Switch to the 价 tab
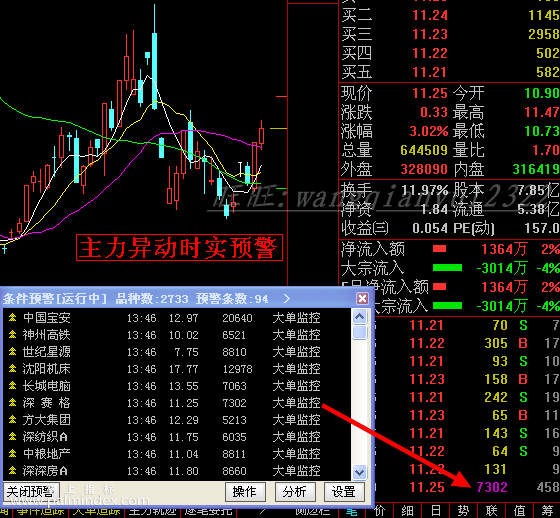Image resolution: width=560 pixels, height=518 pixels. [x=380, y=511]
